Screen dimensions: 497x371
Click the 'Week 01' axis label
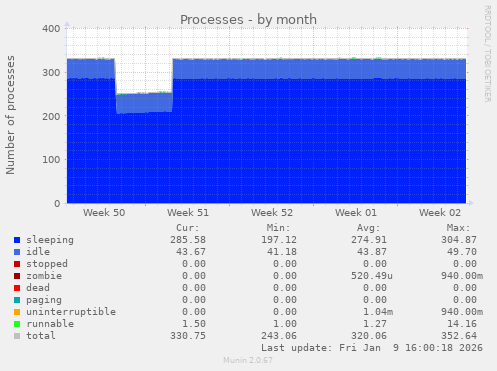(356, 213)
